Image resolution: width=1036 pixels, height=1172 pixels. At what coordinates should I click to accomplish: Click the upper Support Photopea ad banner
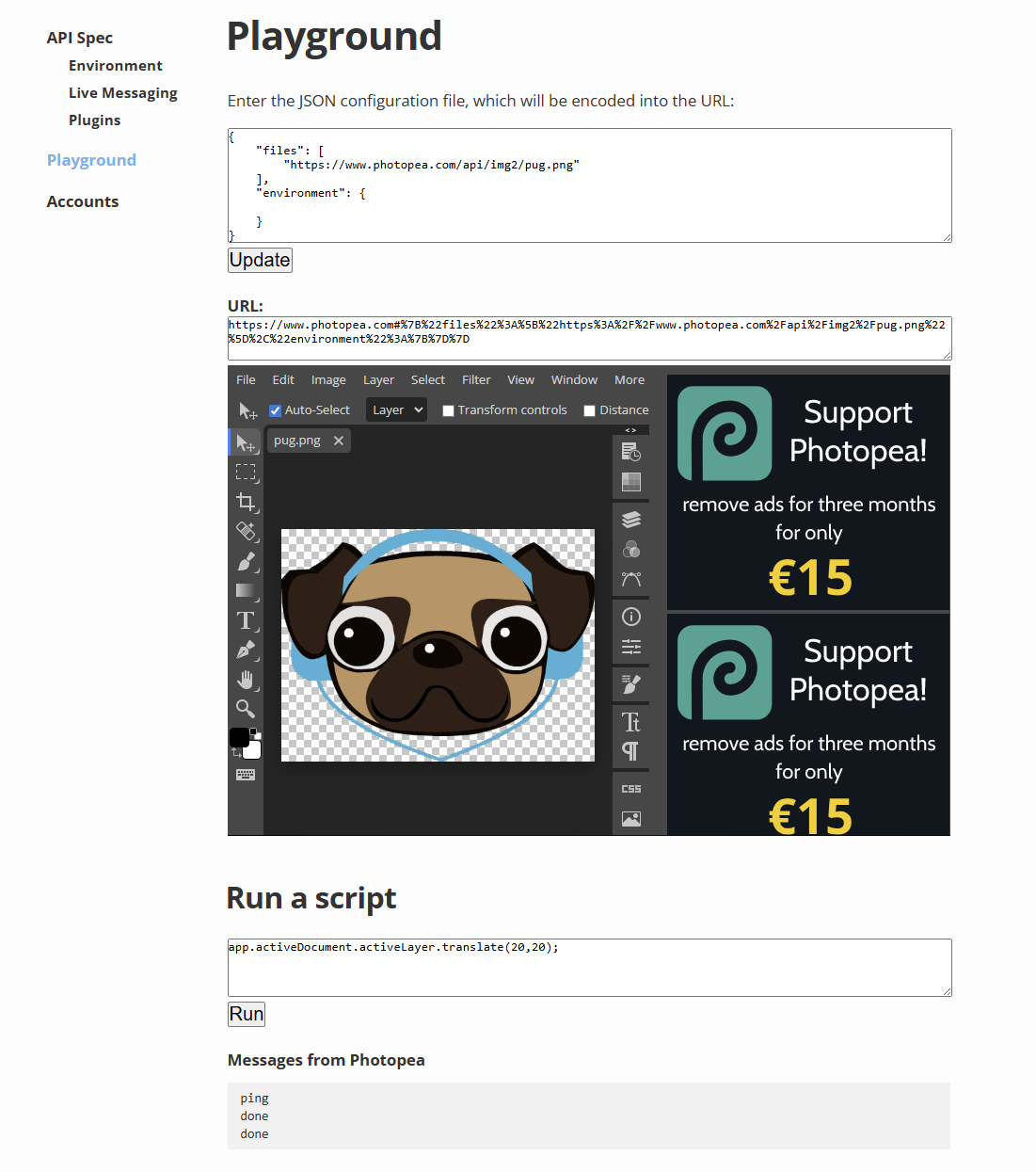tap(808, 492)
